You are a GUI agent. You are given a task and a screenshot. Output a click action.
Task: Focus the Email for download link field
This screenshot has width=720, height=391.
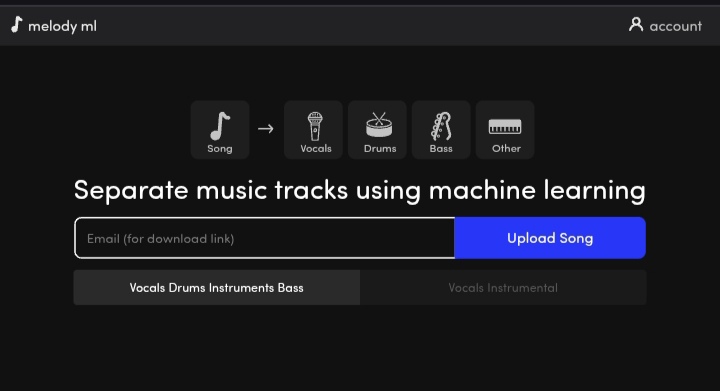pos(264,238)
